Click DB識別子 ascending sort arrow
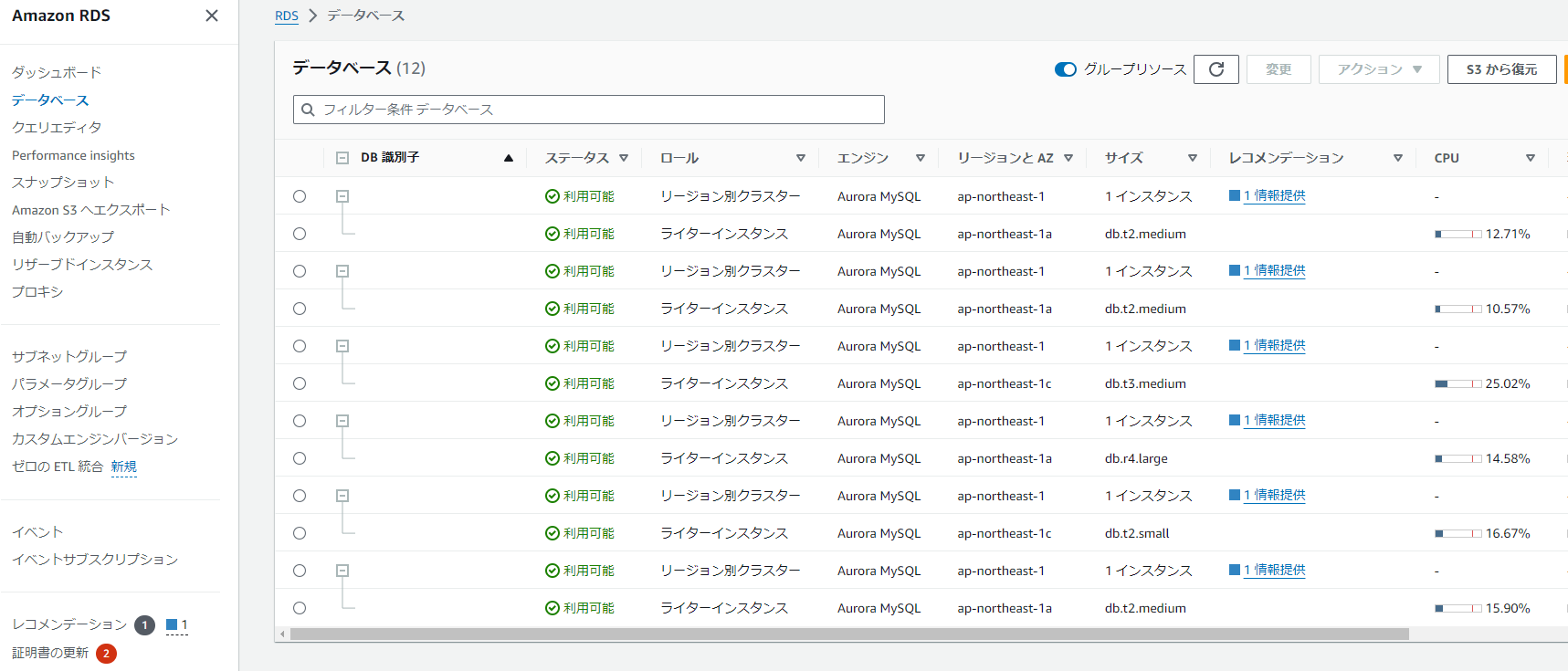Viewport: 1568px width, 671px height. pos(509,158)
